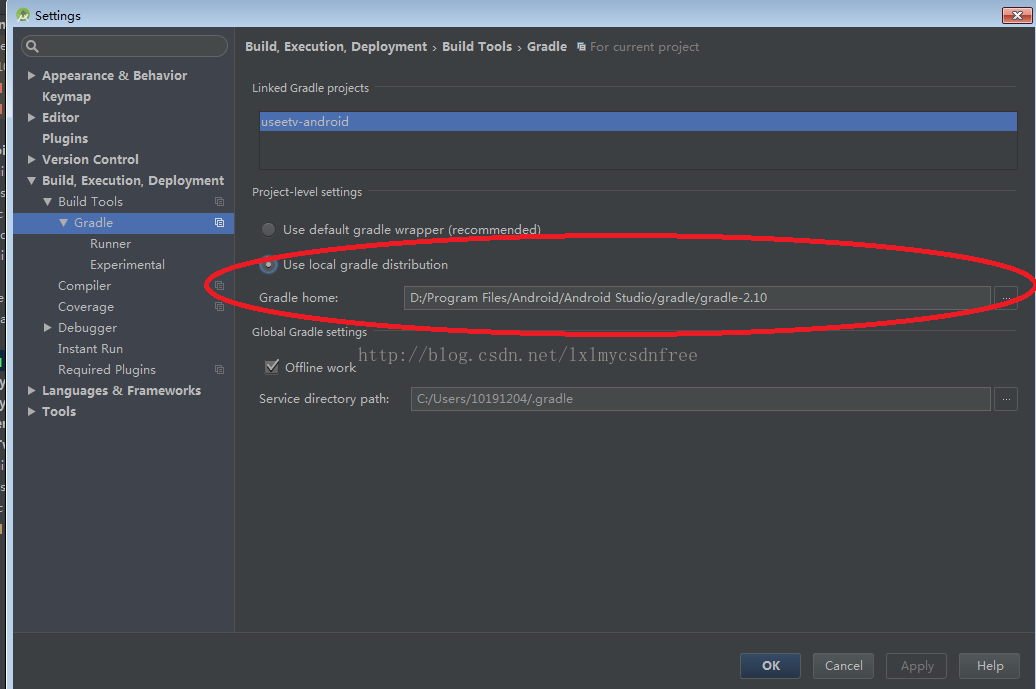1036x689 pixels.
Task: Click 'Build Tools' in breadcrumb
Action: [477, 47]
